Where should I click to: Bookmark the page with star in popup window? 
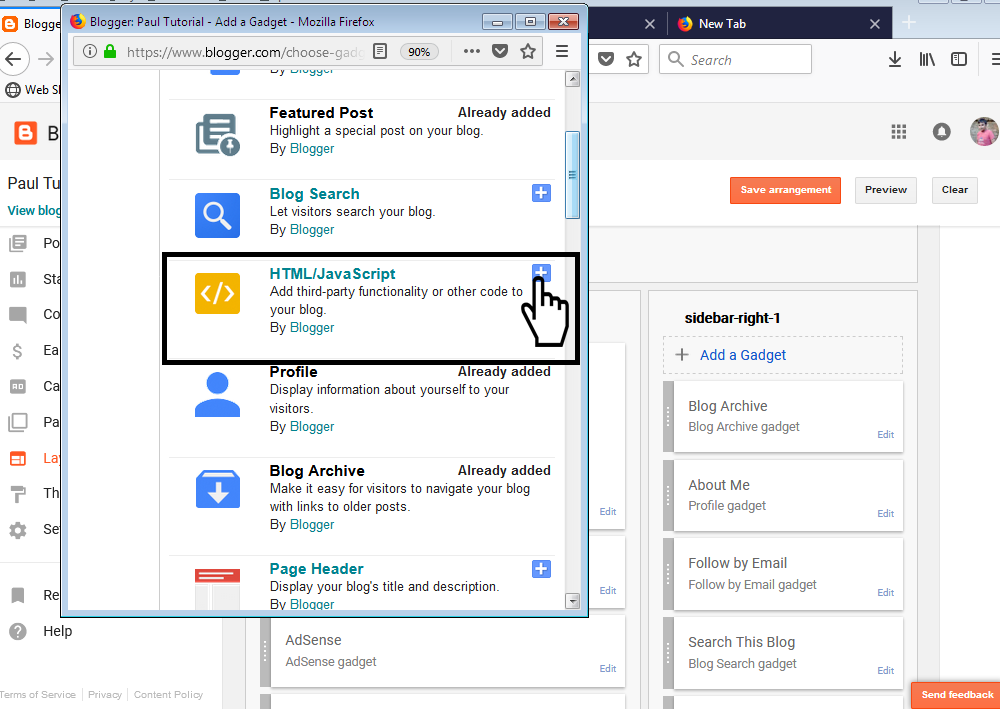click(x=528, y=51)
